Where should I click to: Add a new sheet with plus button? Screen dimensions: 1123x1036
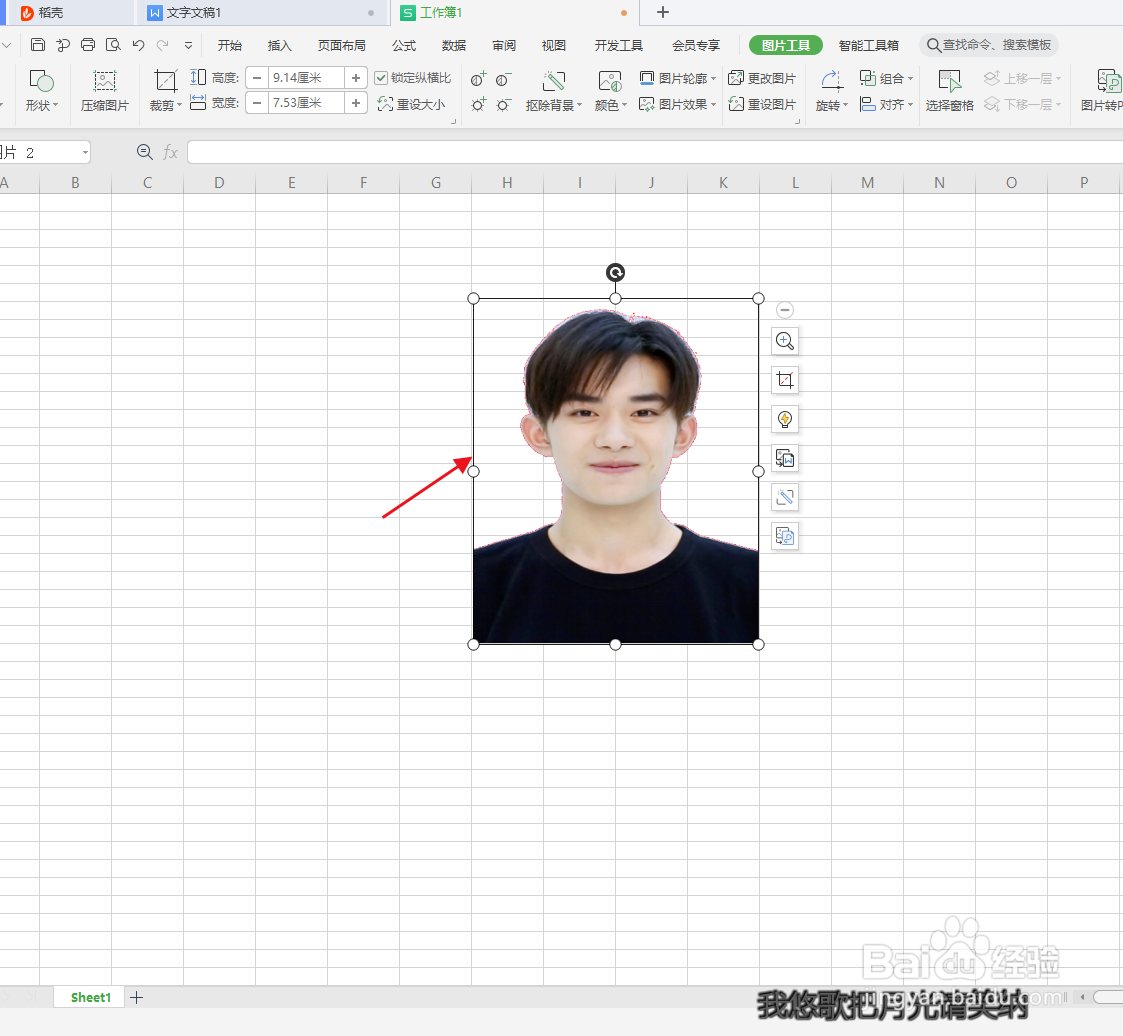click(137, 997)
